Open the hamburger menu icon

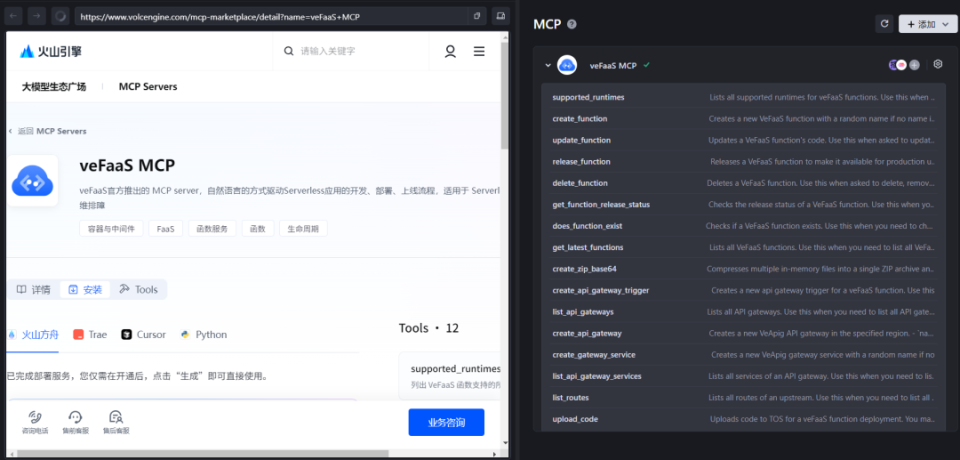[x=479, y=51]
